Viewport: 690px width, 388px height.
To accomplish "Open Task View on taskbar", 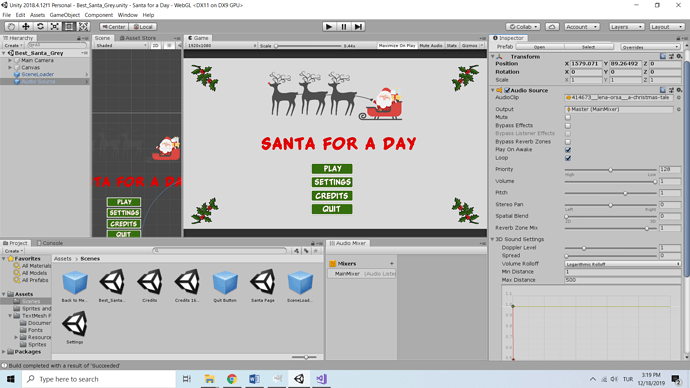I will coord(187,379).
